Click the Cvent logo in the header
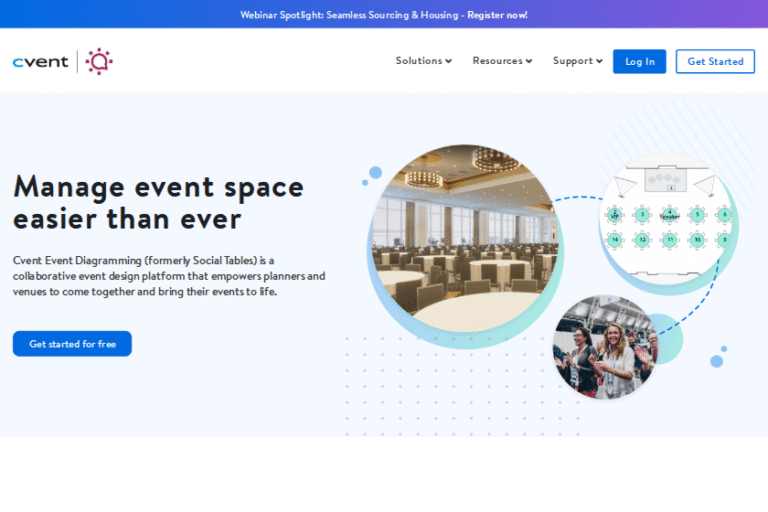The image size is (768, 512). coord(40,62)
